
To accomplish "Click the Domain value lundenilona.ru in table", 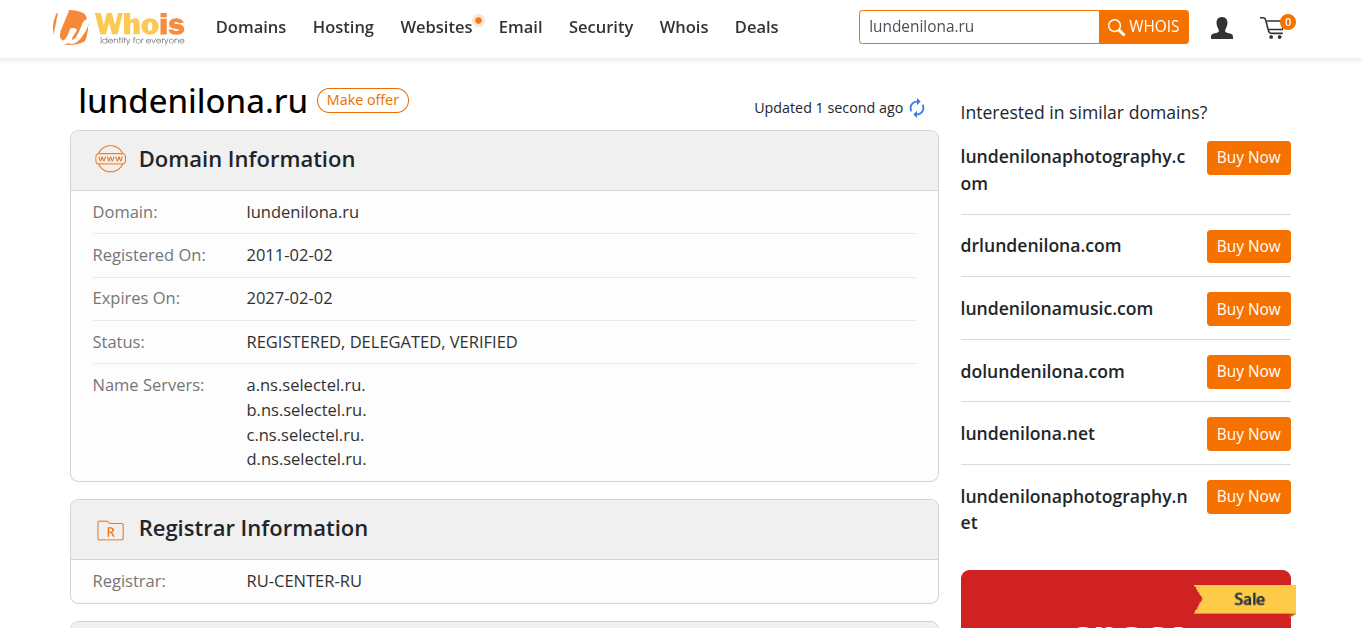I will tap(303, 212).
